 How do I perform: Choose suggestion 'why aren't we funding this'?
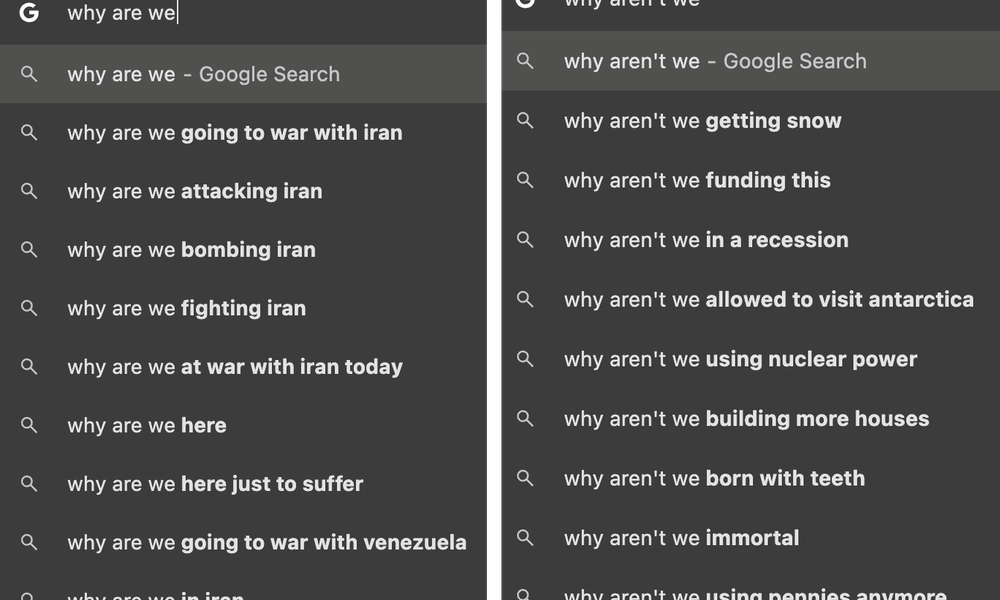coord(697,181)
